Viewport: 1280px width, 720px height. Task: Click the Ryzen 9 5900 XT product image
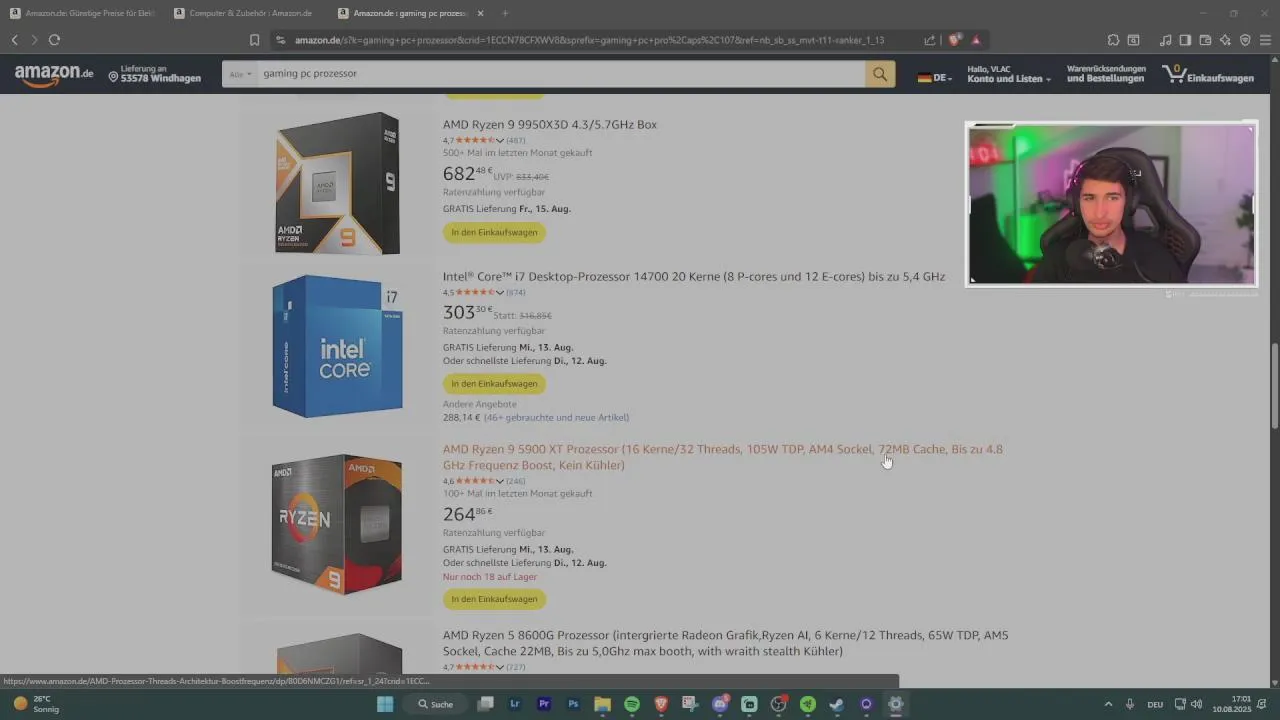[x=337, y=525]
